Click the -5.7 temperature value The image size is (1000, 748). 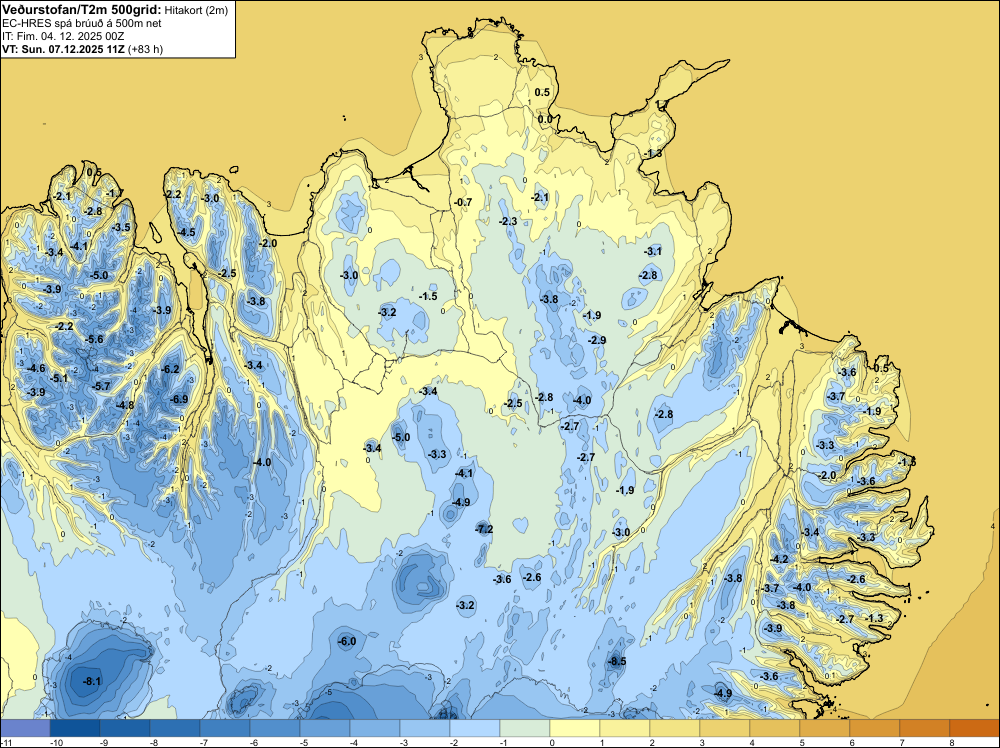[101, 386]
